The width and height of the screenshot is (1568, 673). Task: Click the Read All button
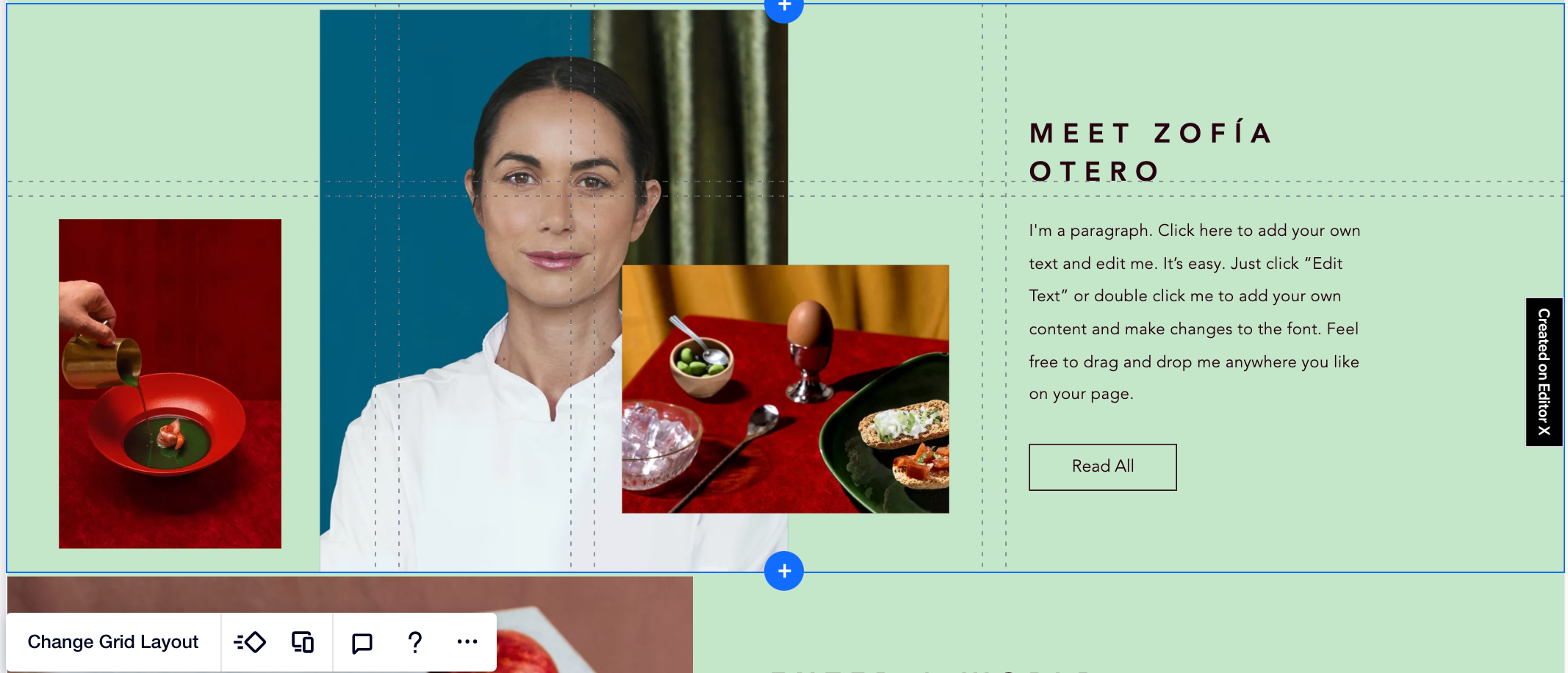(1102, 467)
